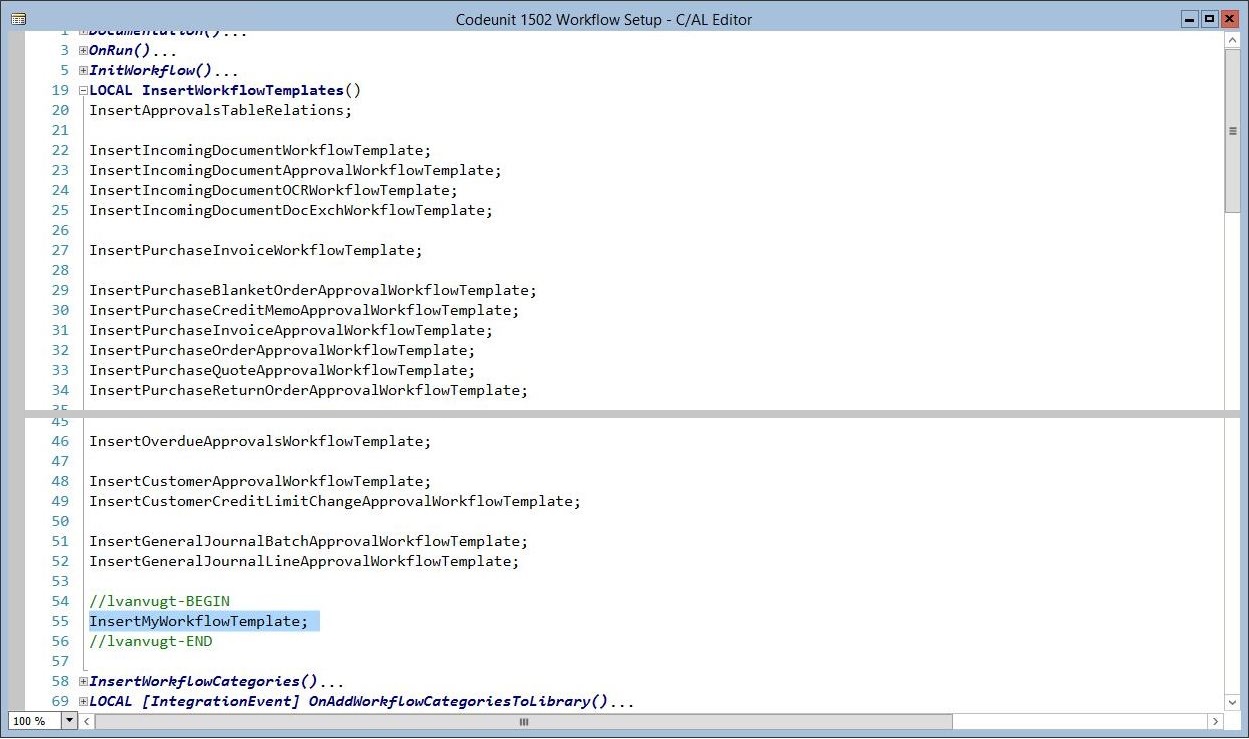This screenshot has height=739, width=1249.
Task: Click InsertIncomingDocumentApprovalWorkflowTemplate; code line
Action: pos(295,170)
